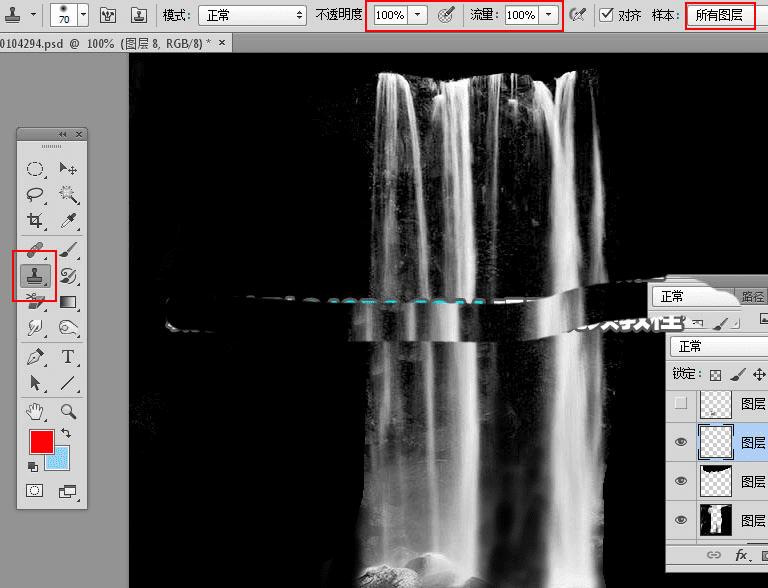Select the Zoom magnifier tool
This screenshot has width=768, height=588.
[68, 412]
